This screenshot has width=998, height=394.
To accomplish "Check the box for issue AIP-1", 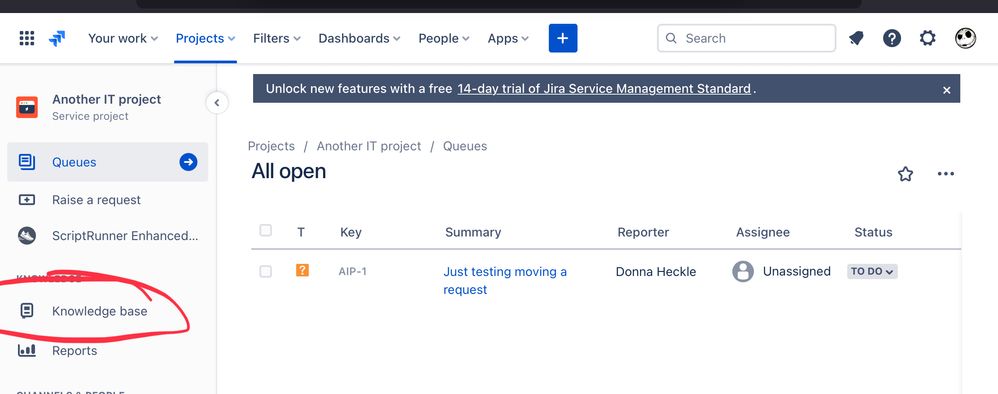I will click(x=265, y=271).
